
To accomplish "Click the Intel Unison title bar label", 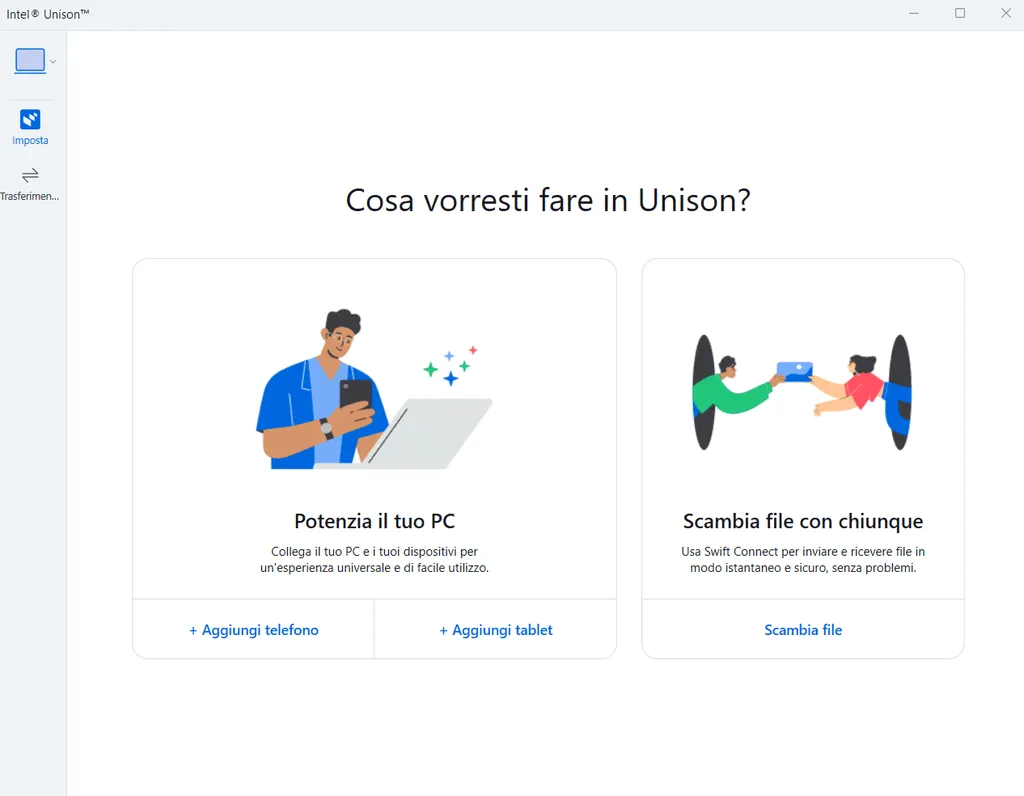I will pos(48,13).
